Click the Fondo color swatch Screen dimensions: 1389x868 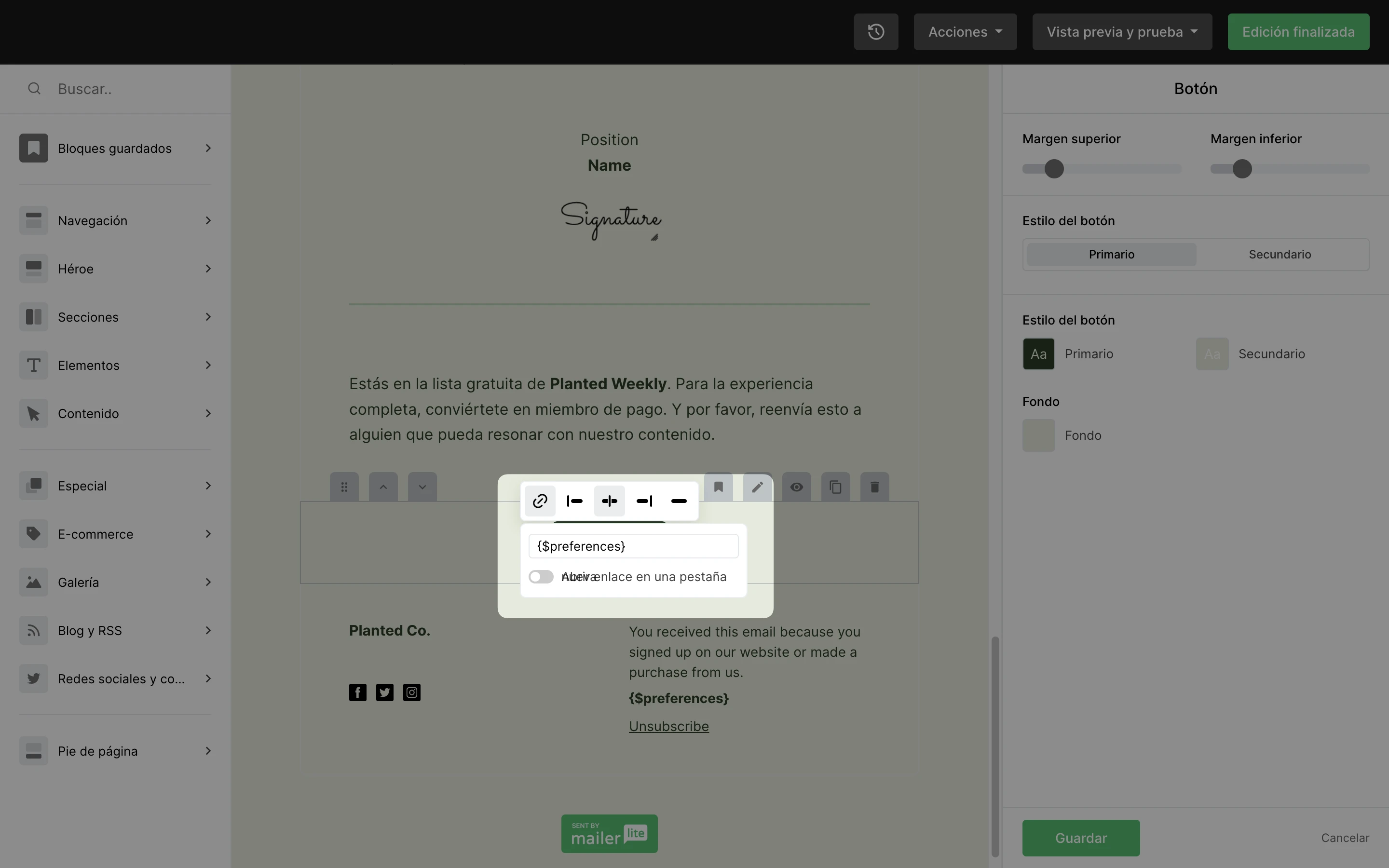point(1038,435)
